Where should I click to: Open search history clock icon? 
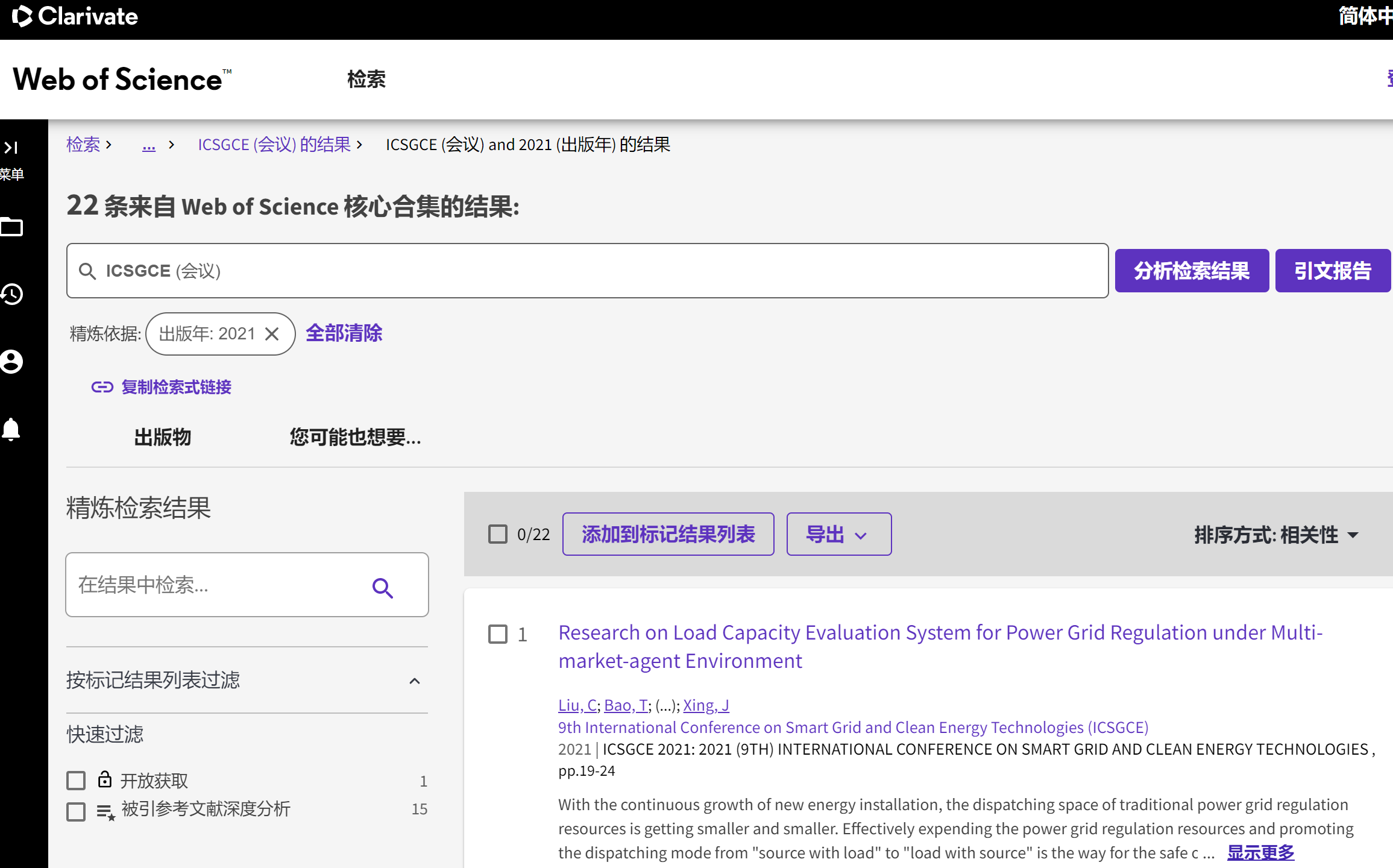pyautogui.click(x=11, y=294)
